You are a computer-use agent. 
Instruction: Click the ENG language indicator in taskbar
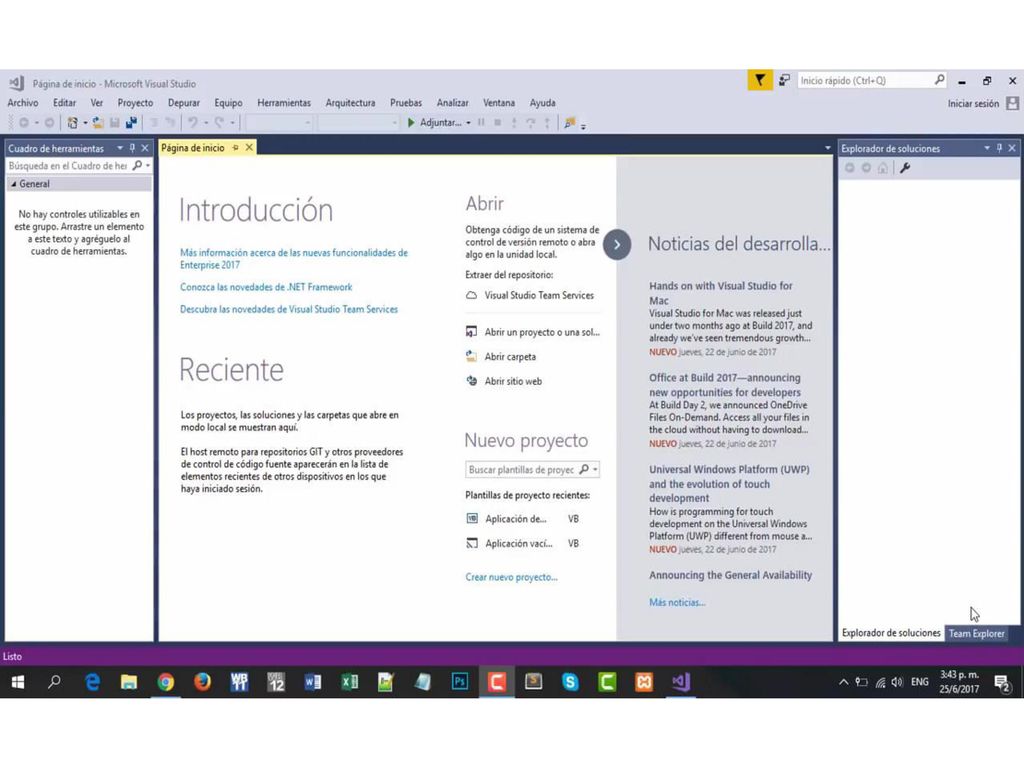pyautogui.click(x=920, y=682)
